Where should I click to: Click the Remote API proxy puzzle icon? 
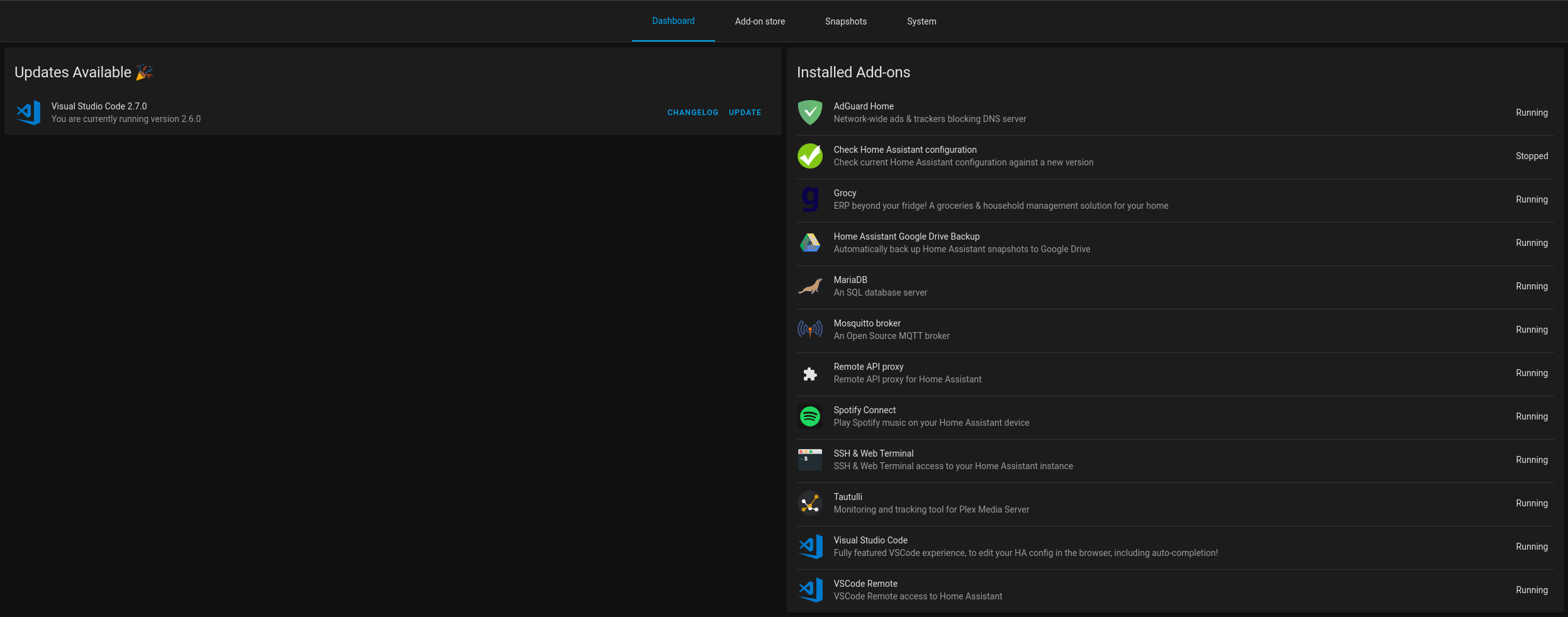(x=810, y=373)
